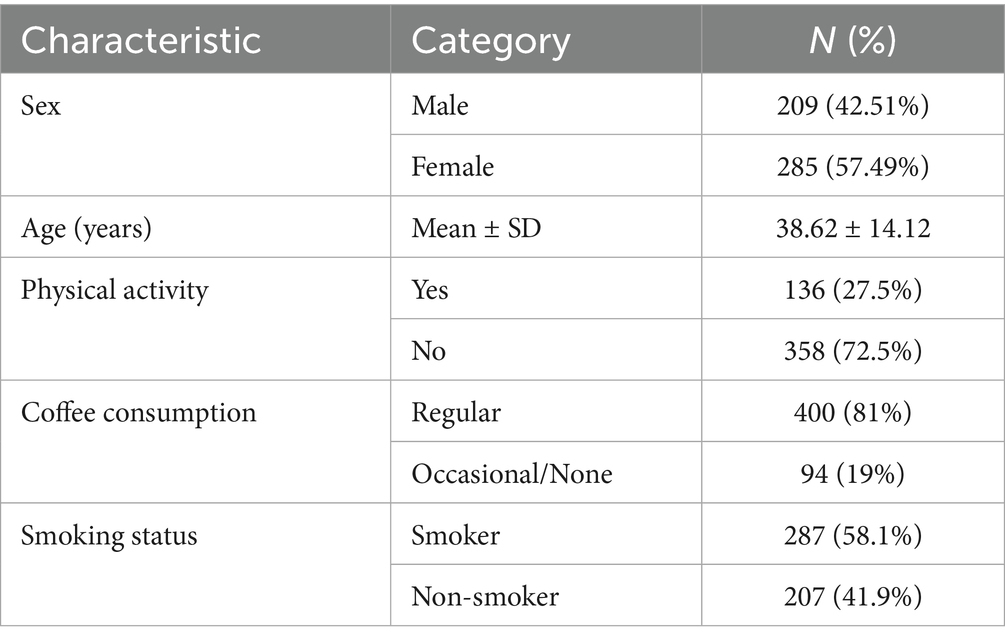Image resolution: width=1005 pixels, height=644 pixels.
Task: Select the Female category cell
Action: point(452,166)
